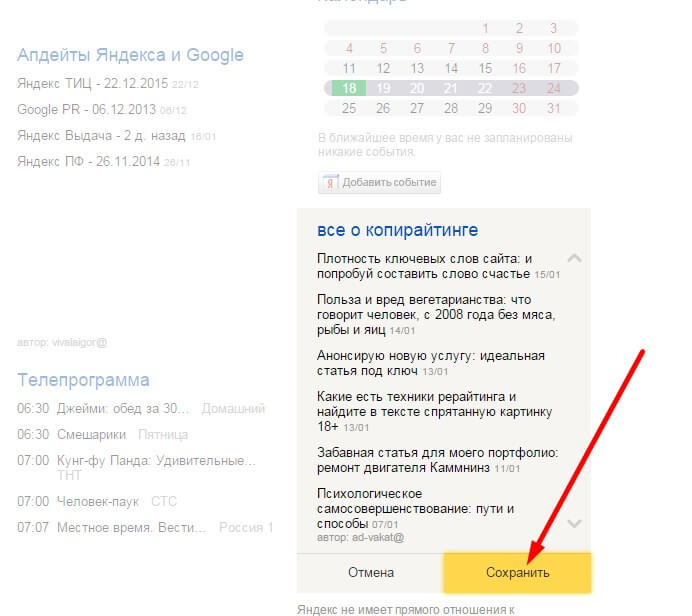Select day 14 in the calendar

(x=451, y=68)
